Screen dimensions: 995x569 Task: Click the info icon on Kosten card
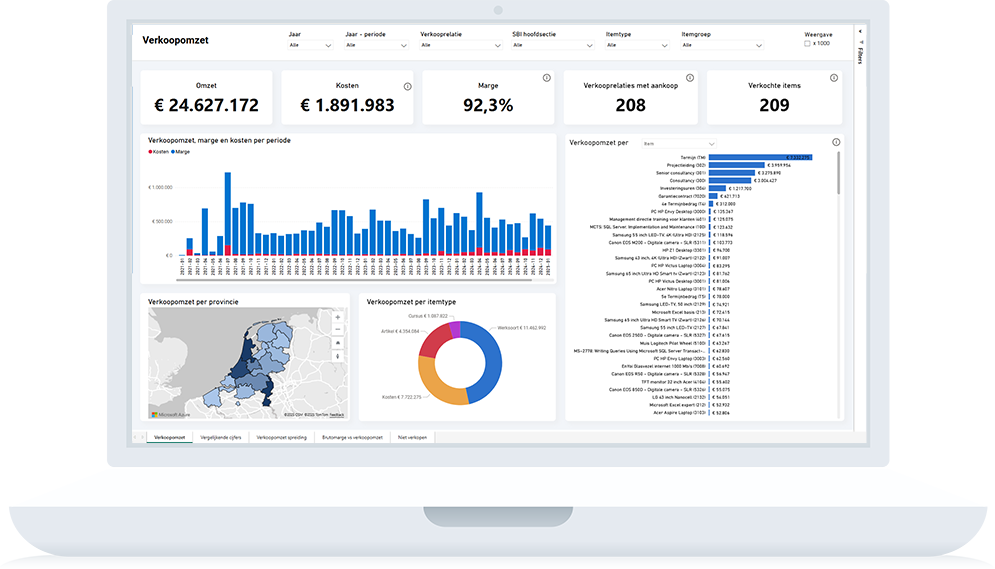coord(407,87)
